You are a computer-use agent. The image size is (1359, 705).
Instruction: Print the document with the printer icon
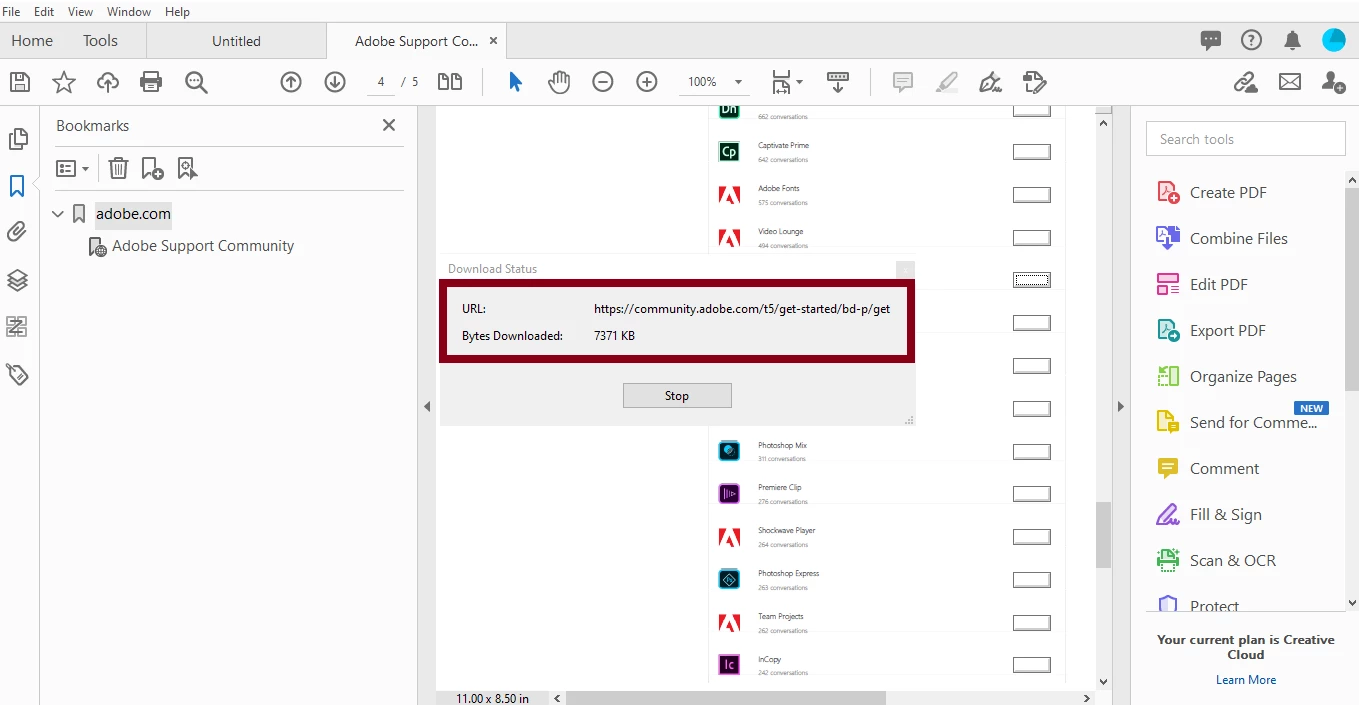click(x=151, y=82)
